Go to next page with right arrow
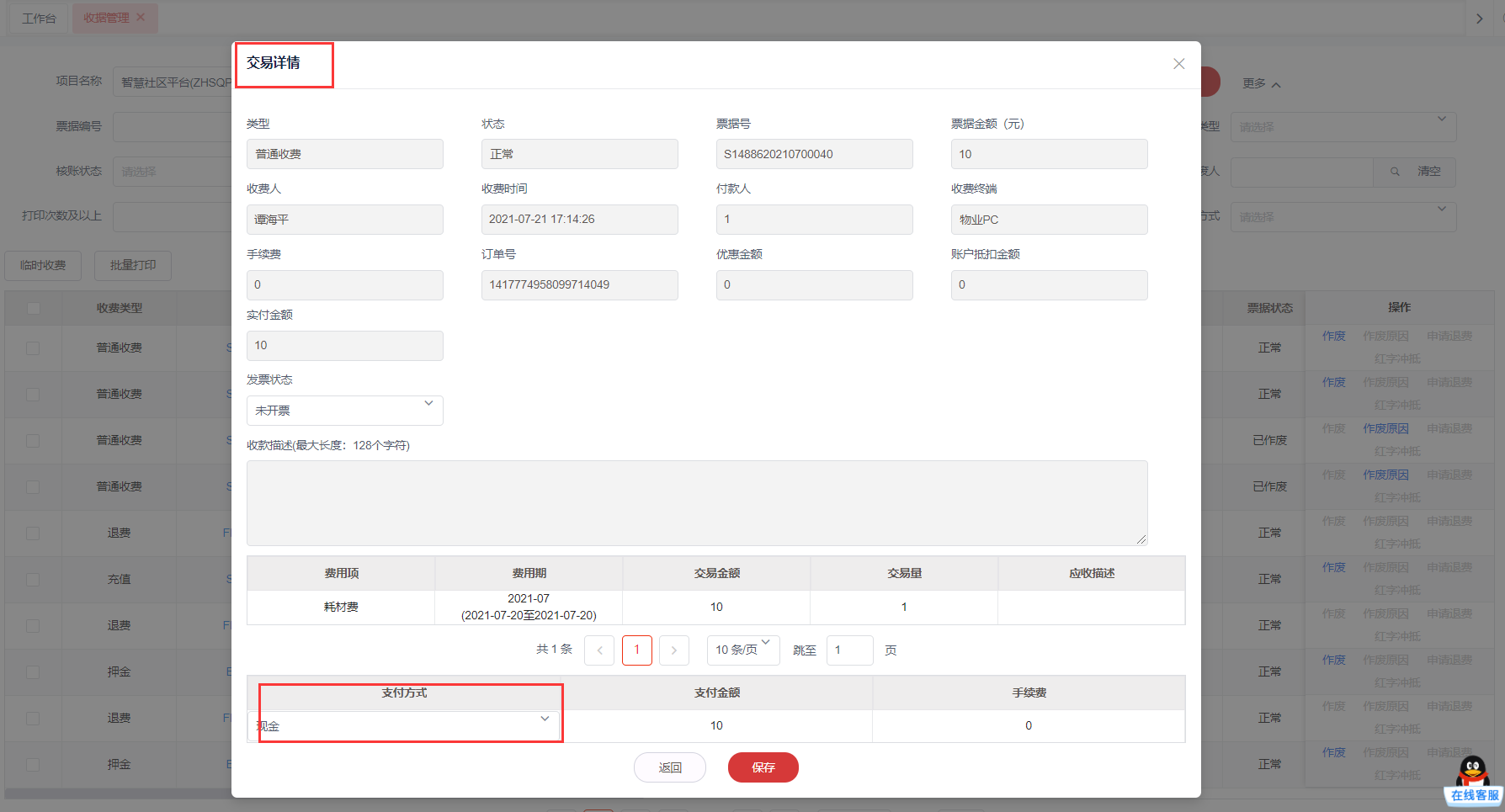This screenshot has width=1505, height=812. 674,650
